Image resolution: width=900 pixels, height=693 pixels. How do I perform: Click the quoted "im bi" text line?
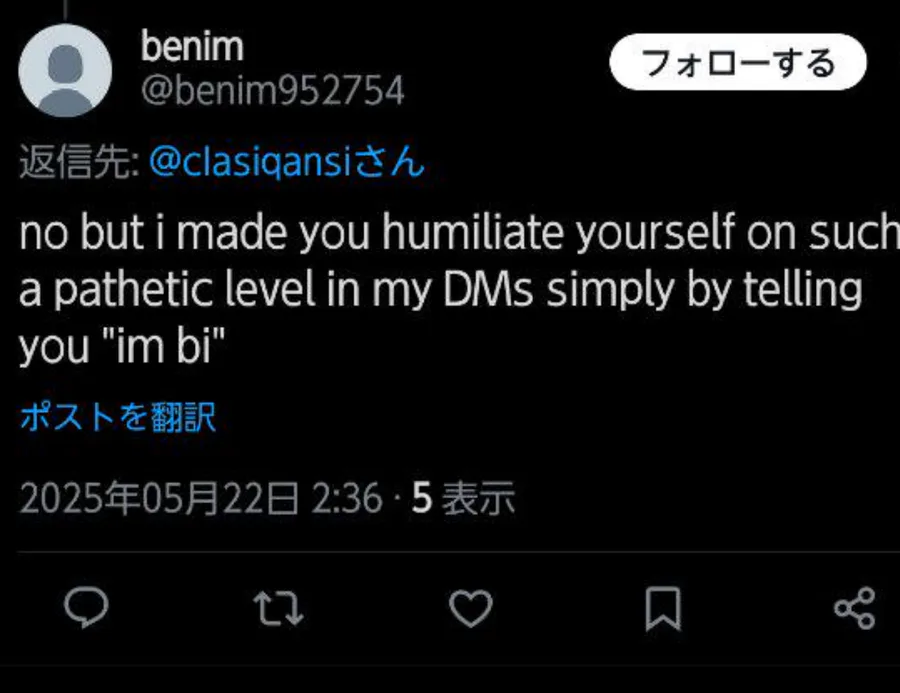tap(120, 347)
